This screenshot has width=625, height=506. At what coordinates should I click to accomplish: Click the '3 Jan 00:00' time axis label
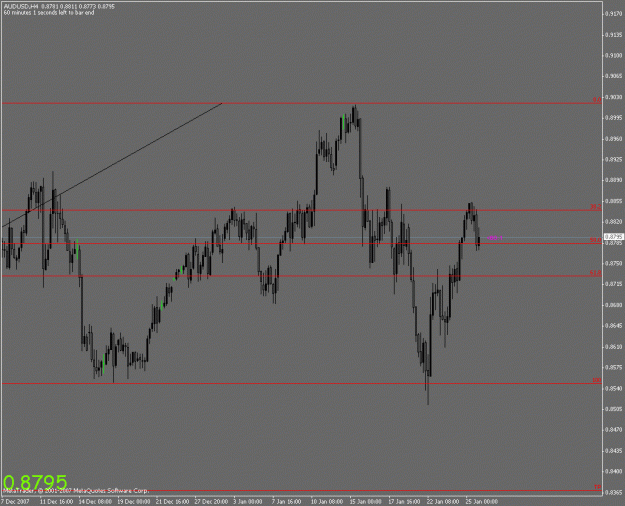pos(248,501)
